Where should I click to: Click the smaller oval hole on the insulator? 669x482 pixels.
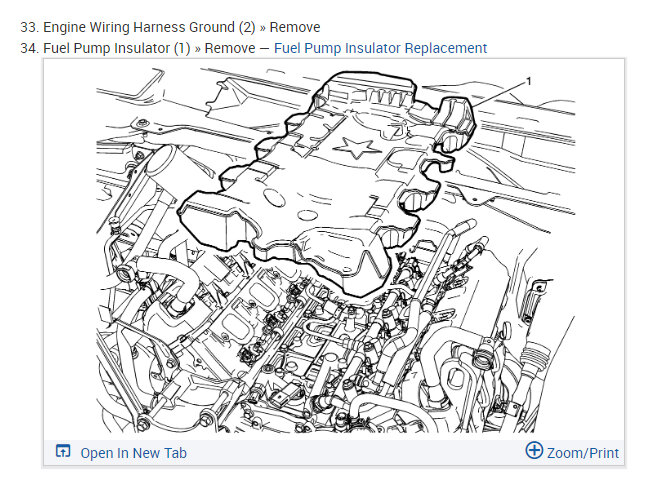[307, 215]
